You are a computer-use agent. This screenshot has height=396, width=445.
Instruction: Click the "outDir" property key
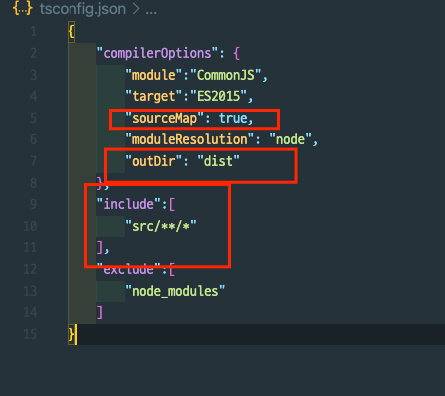tap(154, 161)
